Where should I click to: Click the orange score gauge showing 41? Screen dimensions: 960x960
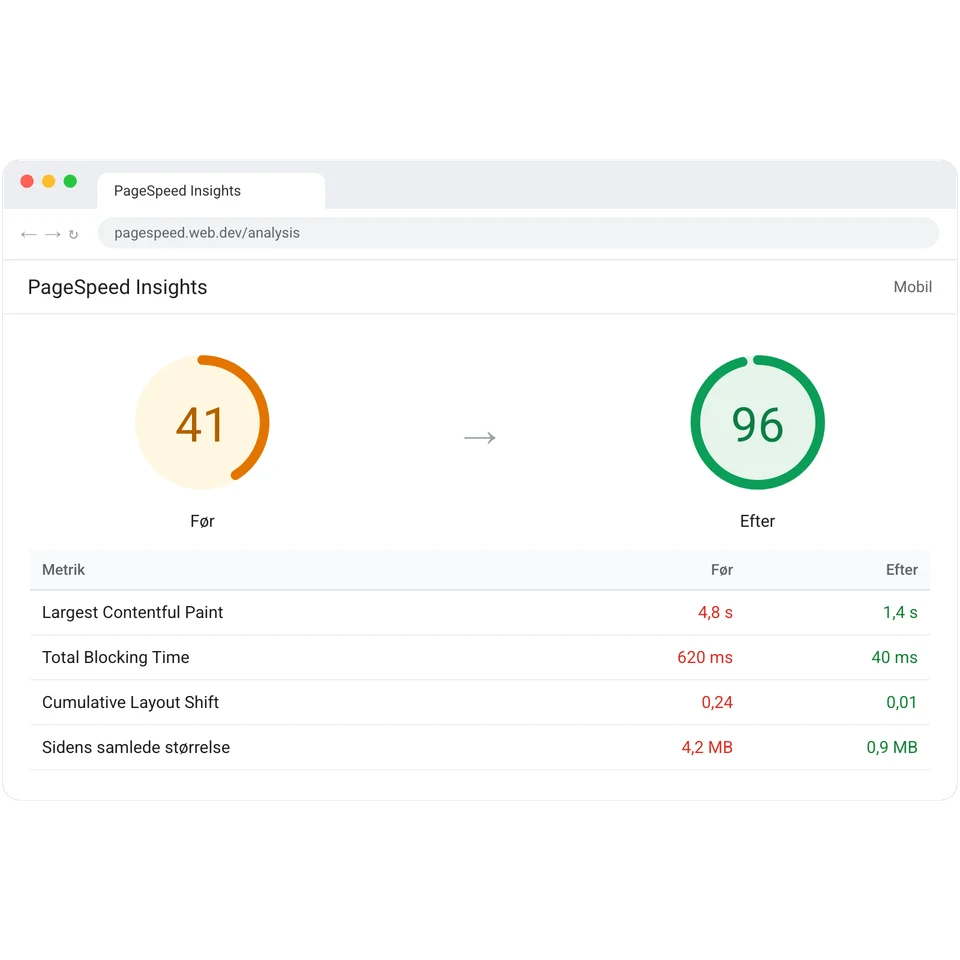[202, 422]
